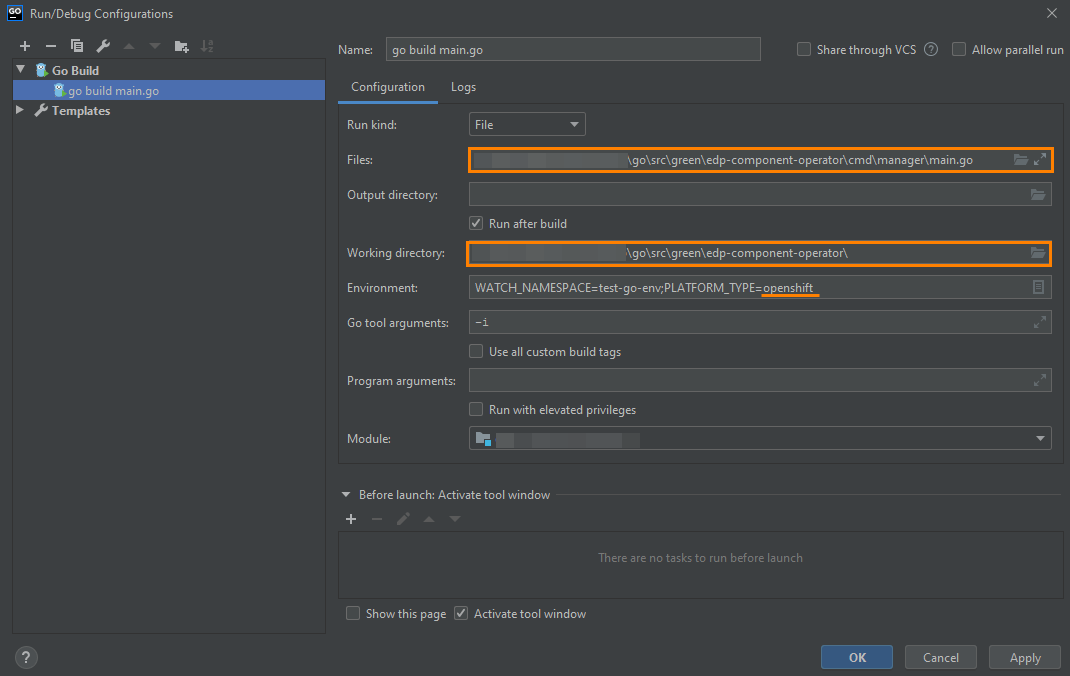This screenshot has height=676, width=1070.
Task: Open the Environment variables editor
Action: tap(1040, 287)
